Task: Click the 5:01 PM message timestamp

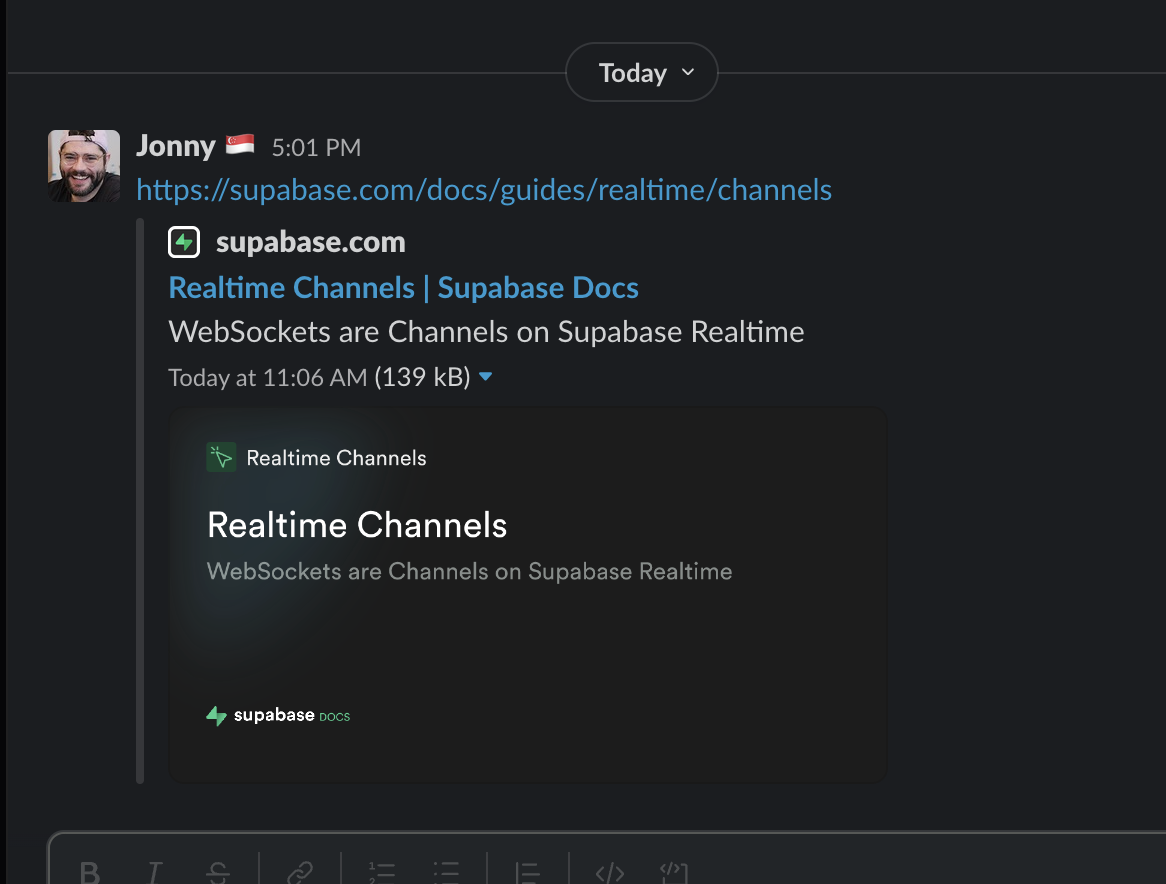Action: pyautogui.click(x=316, y=147)
